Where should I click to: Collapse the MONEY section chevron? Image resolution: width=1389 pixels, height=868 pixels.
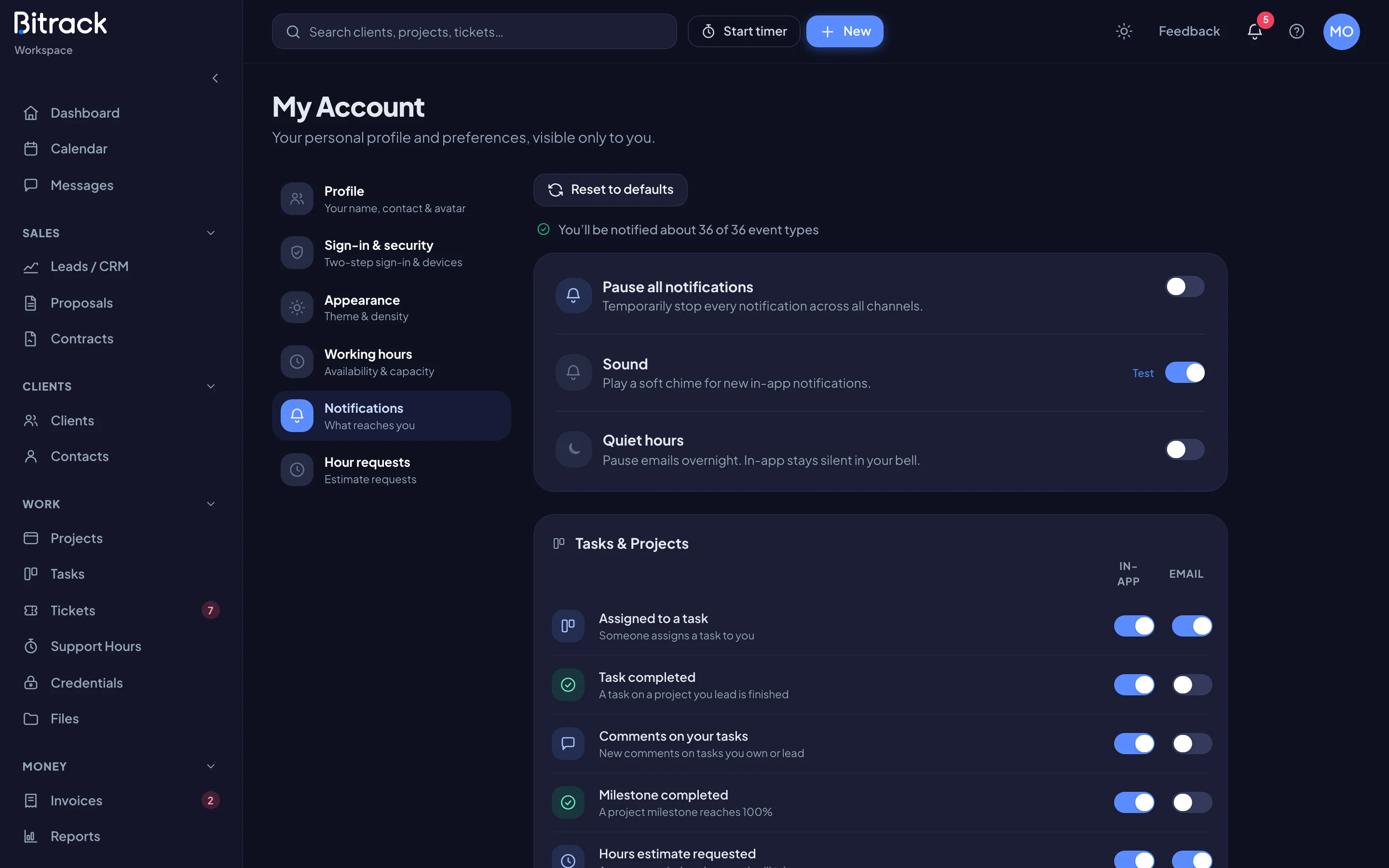[211, 766]
